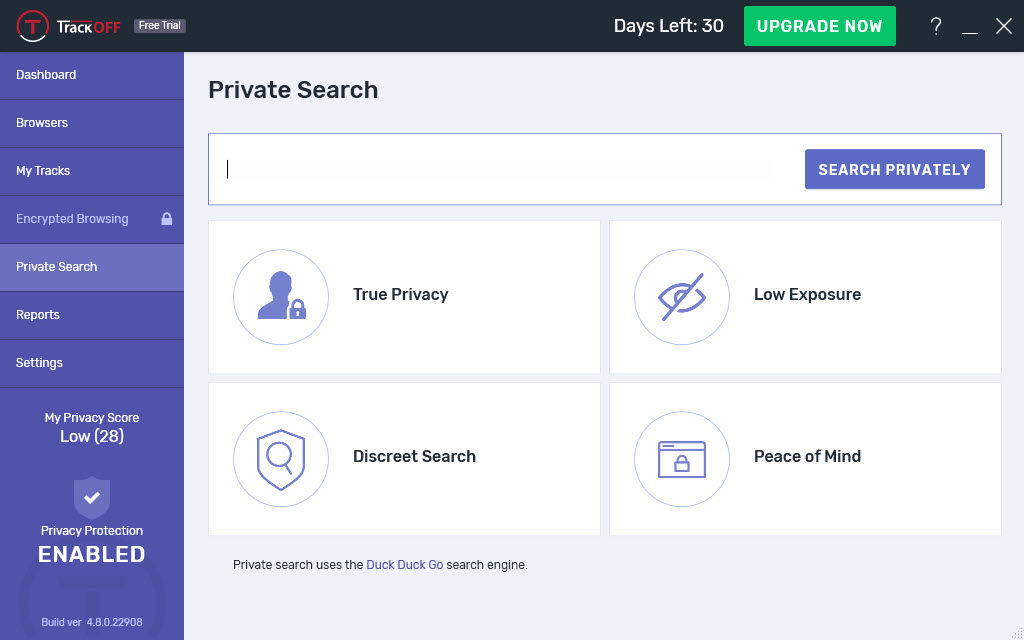
Task: Click the Free Trial badge
Action: point(160,25)
